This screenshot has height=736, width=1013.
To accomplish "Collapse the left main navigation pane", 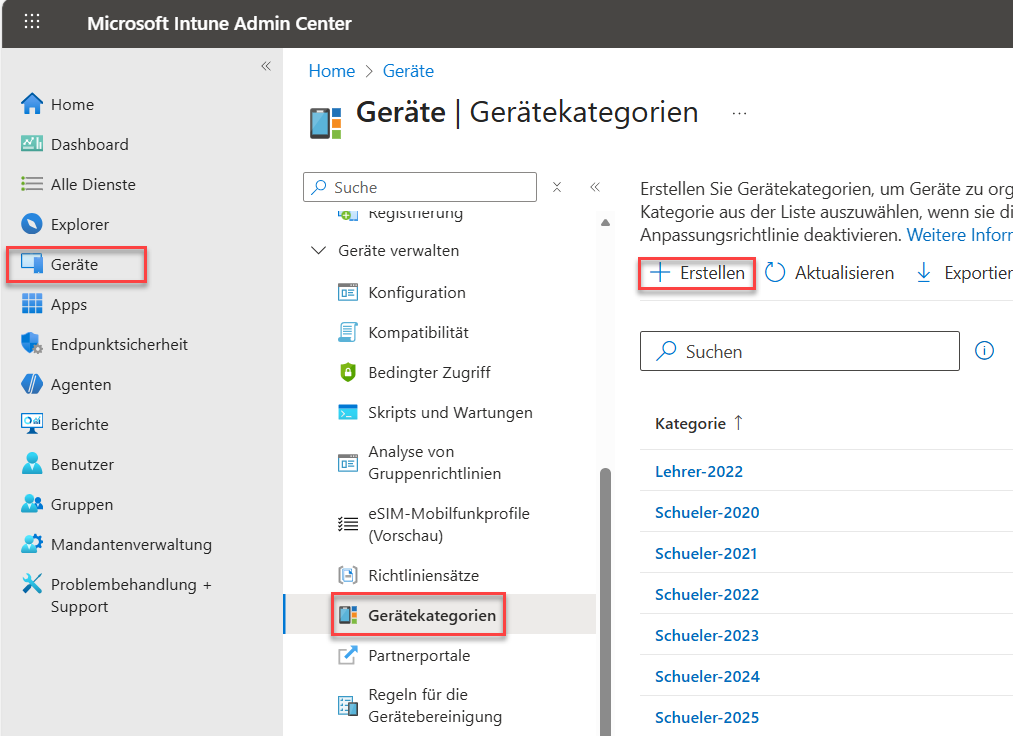I will [266, 66].
